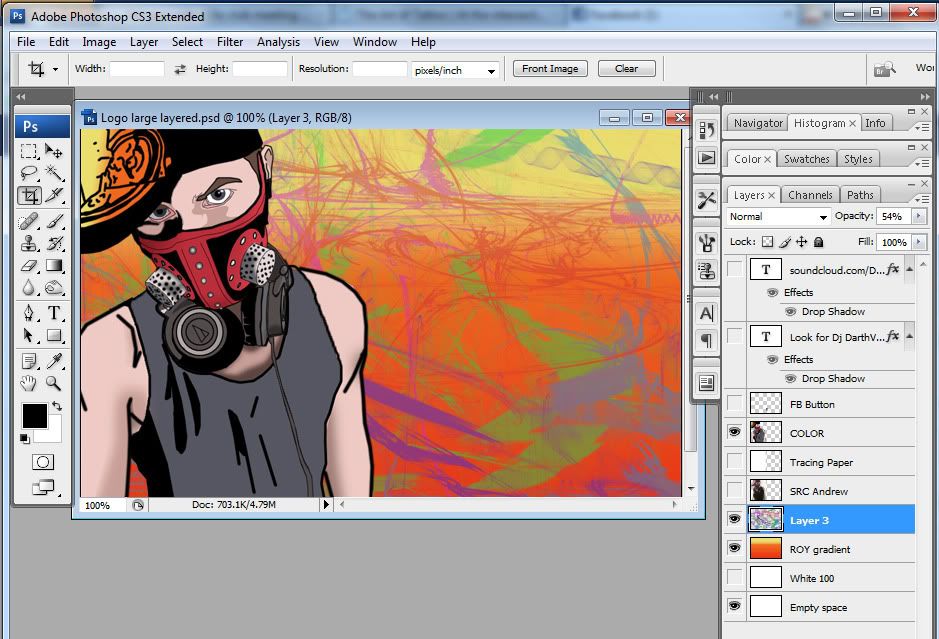Image resolution: width=939 pixels, height=639 pixels.
Task: Hide Layer 3 visibility eye
Action: (735, 519)
